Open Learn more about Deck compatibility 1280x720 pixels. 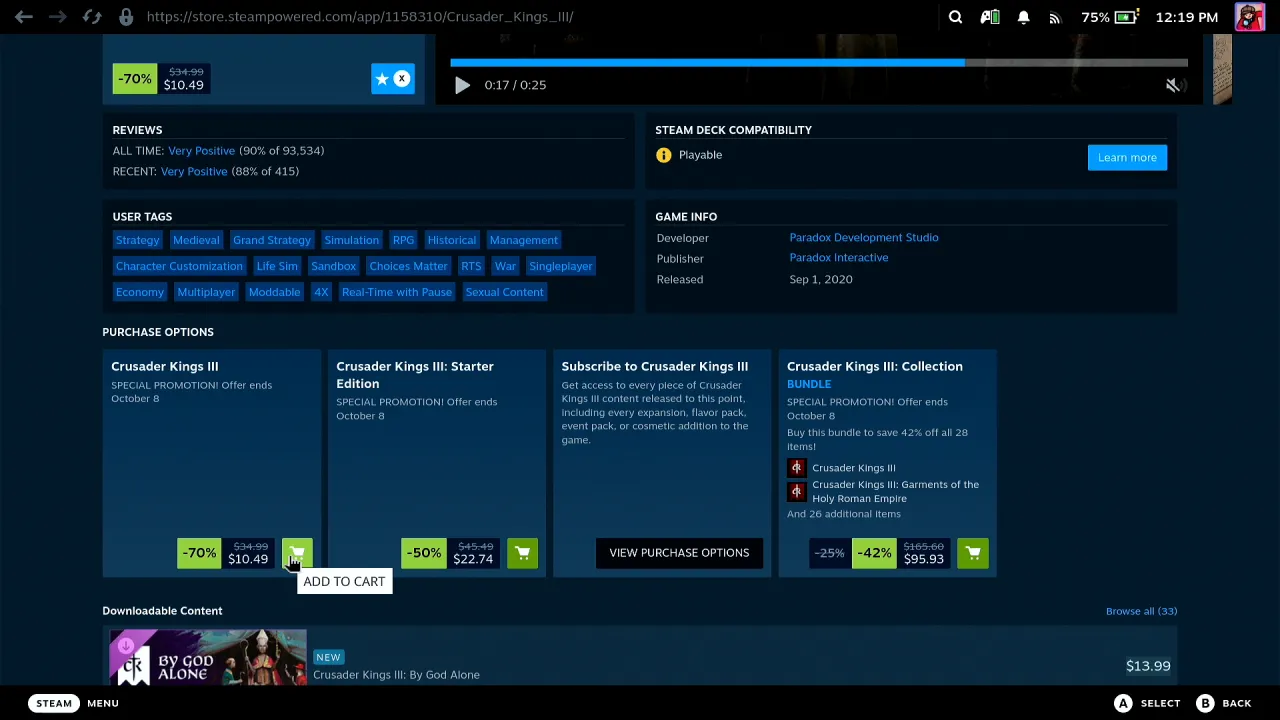pyautogui.click(x=1127, y=157)
